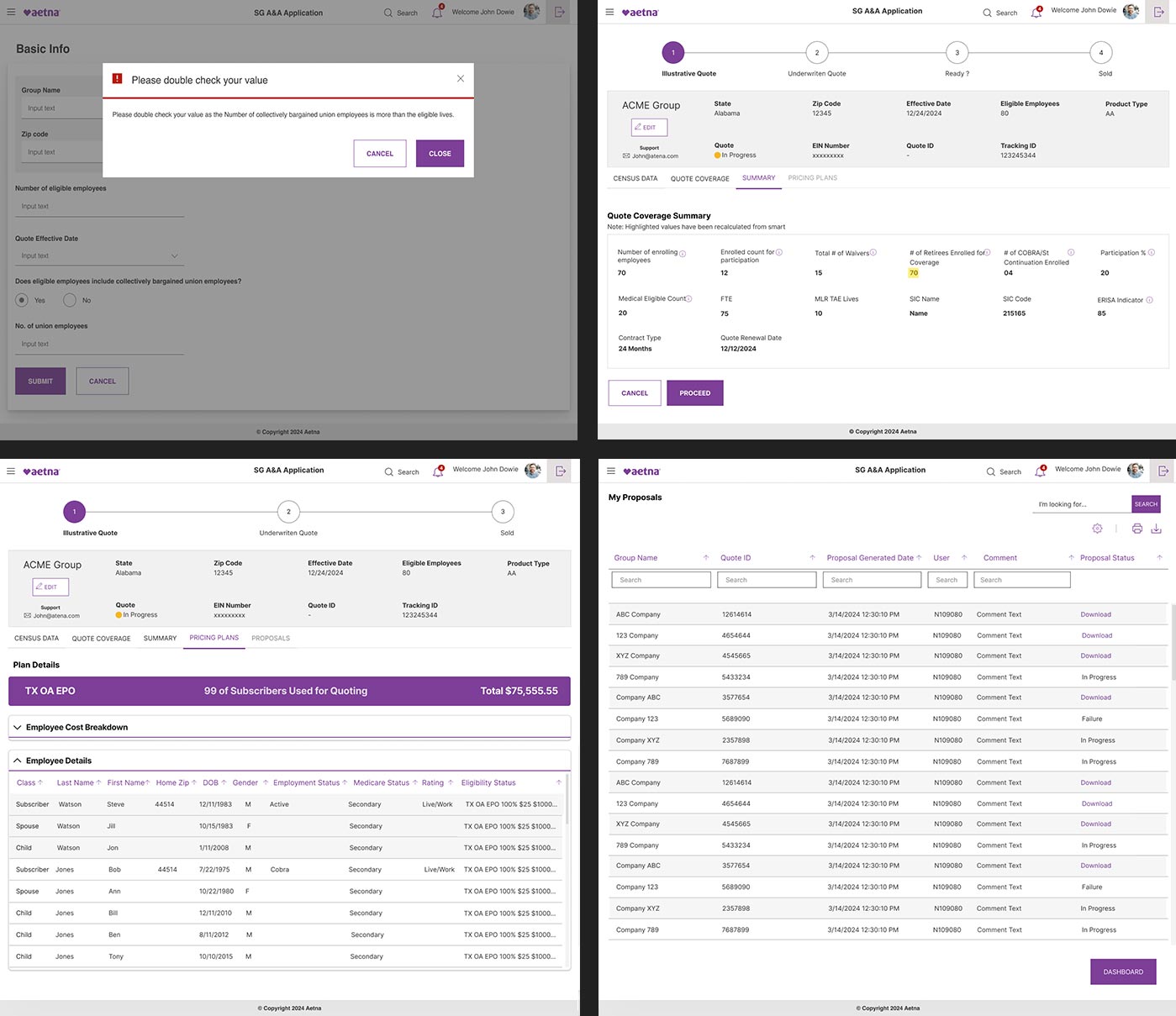Collapse the Employee Details section
Screen dimensions: 1176x1016
pos(18,761)
